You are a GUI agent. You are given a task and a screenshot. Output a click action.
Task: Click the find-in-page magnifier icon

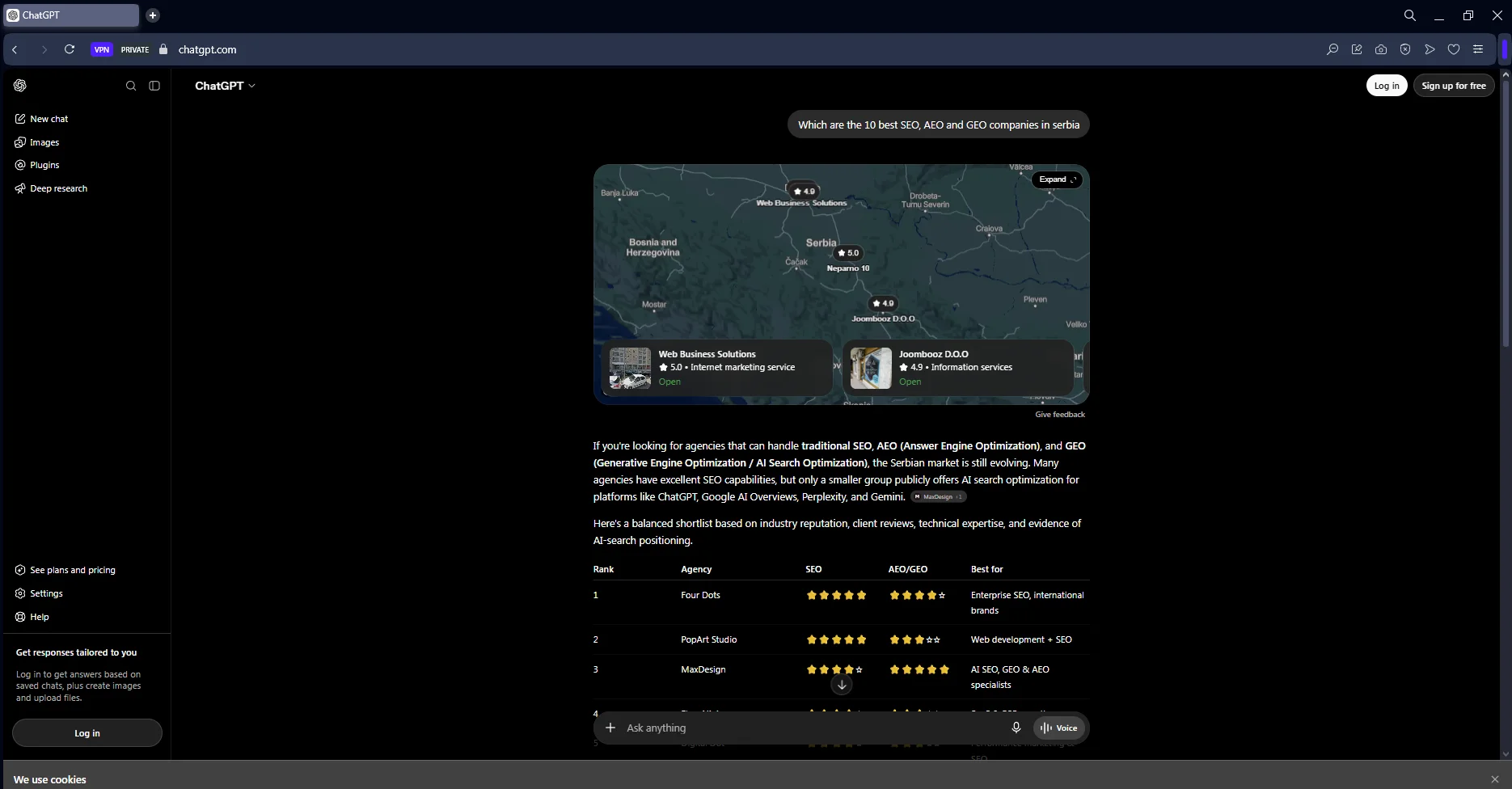1333,49
